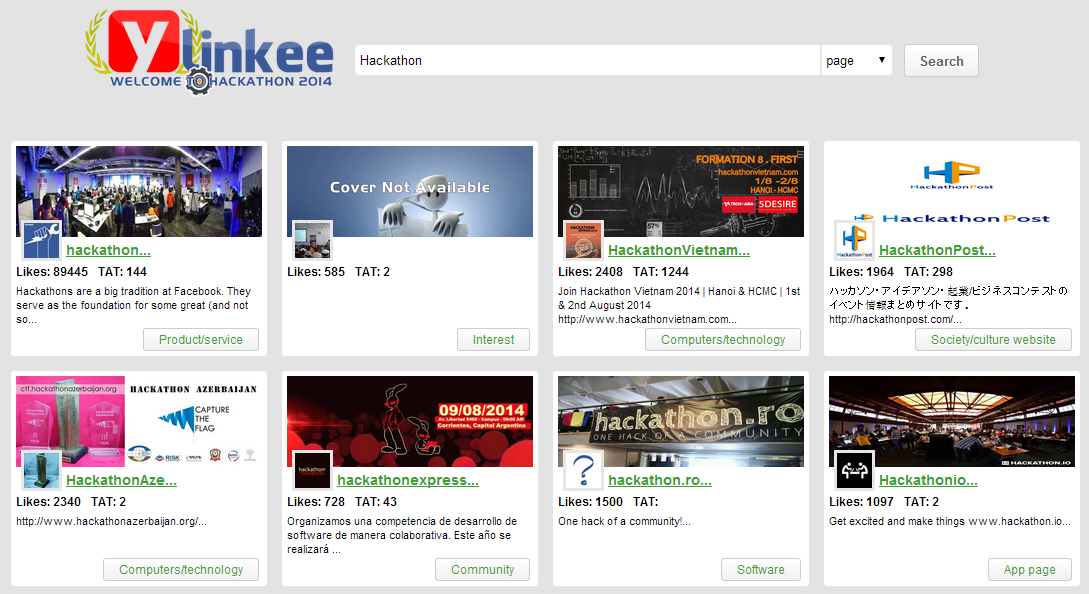This screenshot has width=1089, height=594.
Task: Click the Hackathon search input field
Action: click(x=588, y=60)
